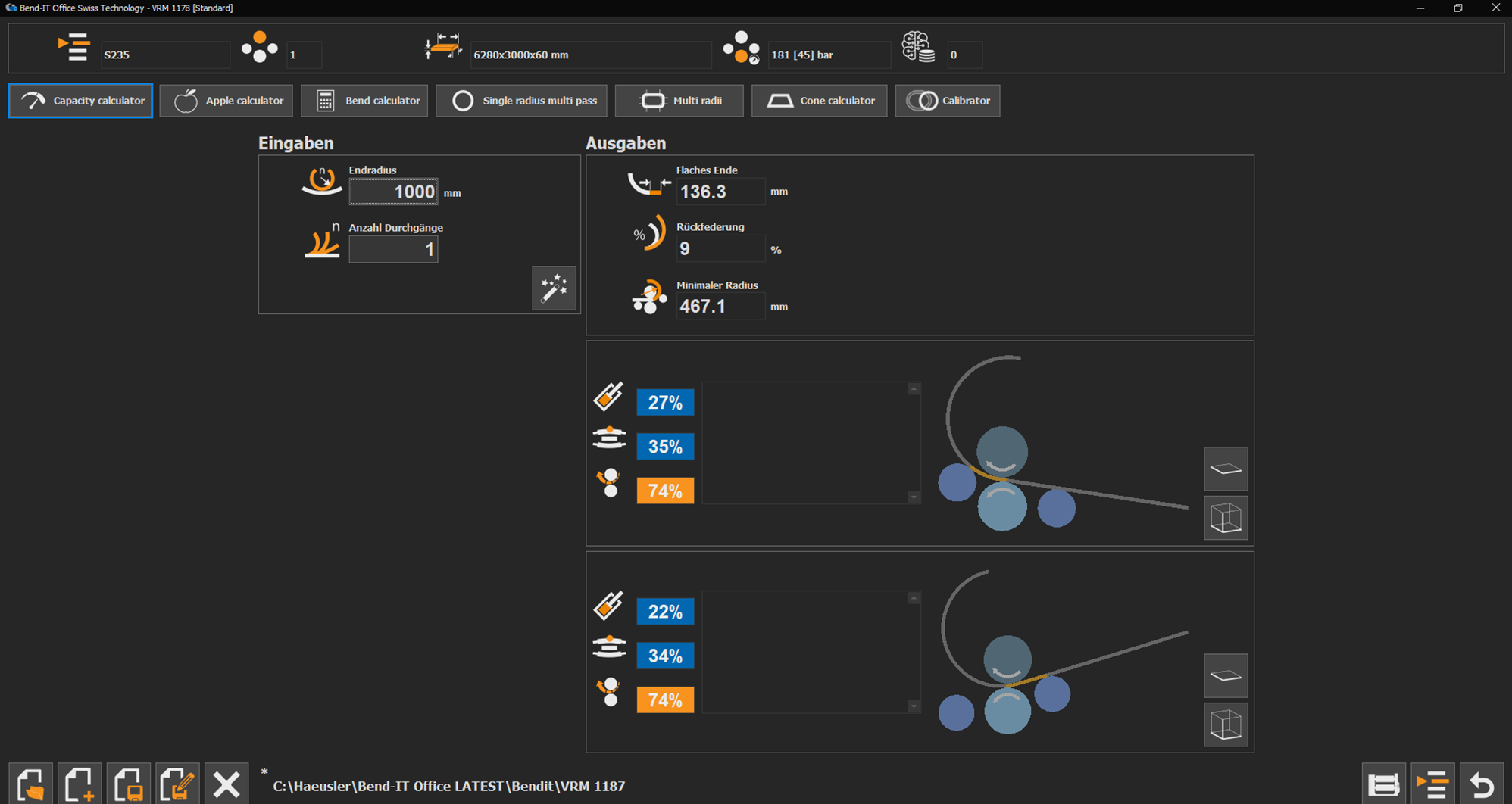Select the Single radius multi pass tab
1512x804 pixels.
click(521, 101)
